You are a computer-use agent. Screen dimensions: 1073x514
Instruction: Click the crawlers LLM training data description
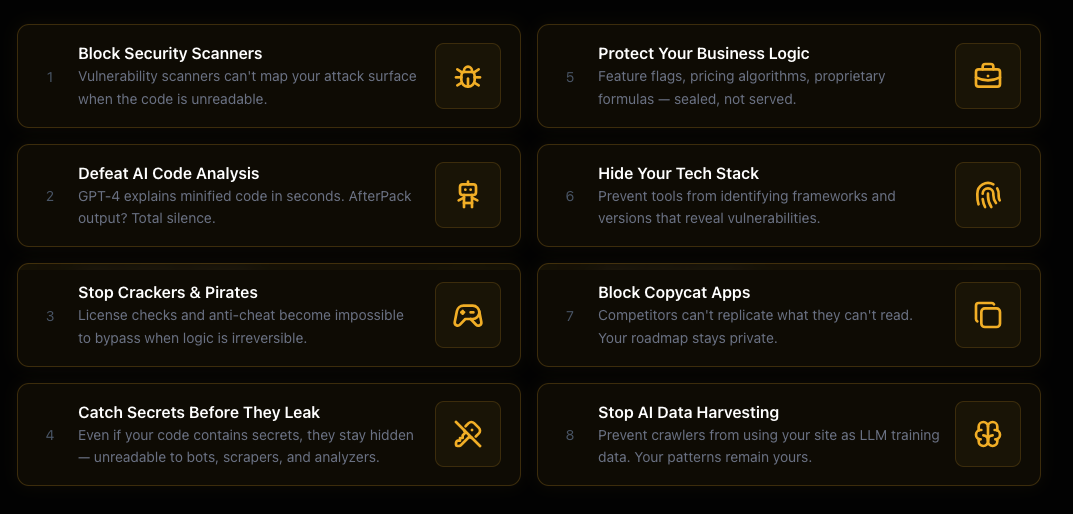tap(768, 446)
